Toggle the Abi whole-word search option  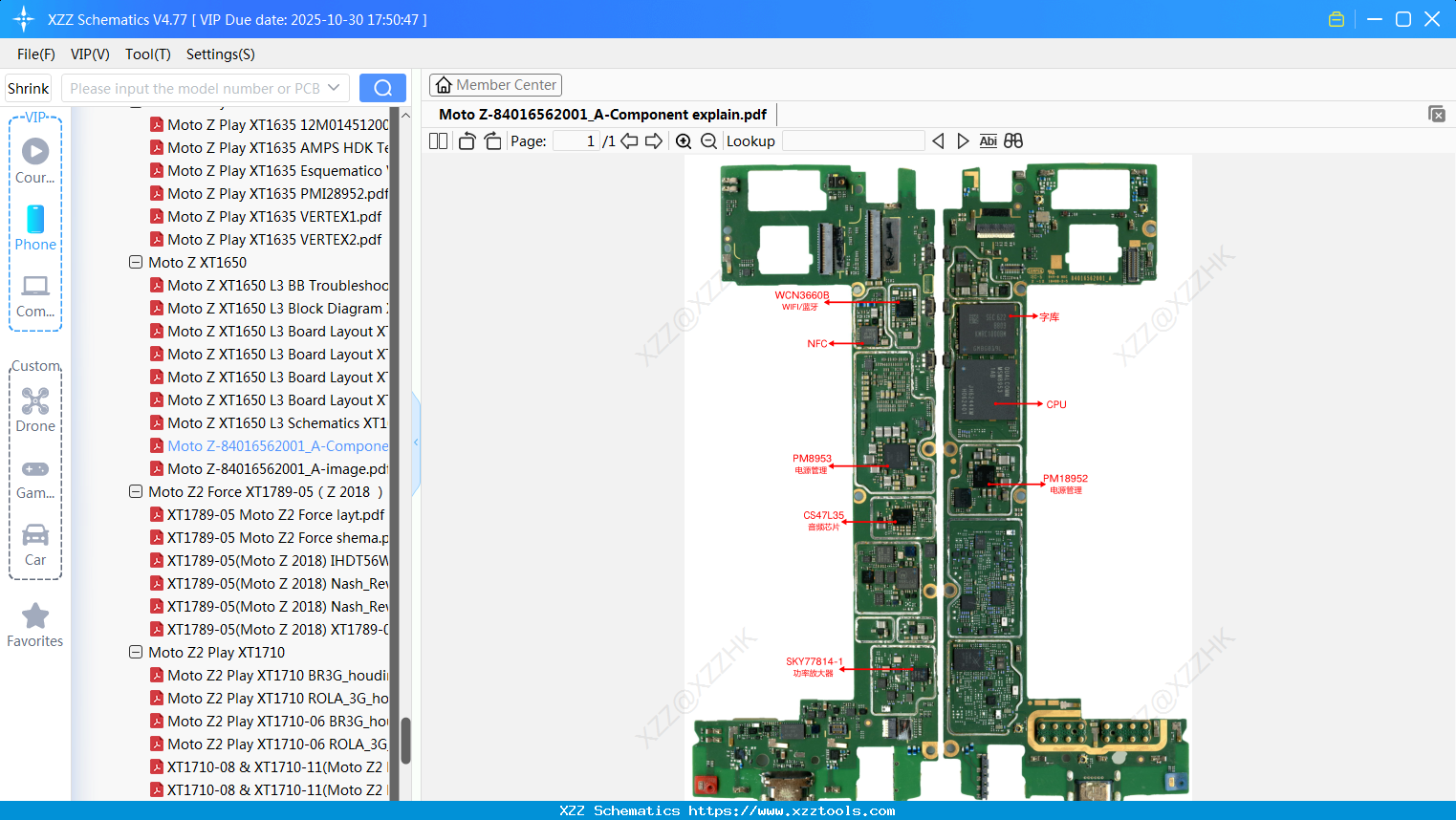[x=989, y=140]
